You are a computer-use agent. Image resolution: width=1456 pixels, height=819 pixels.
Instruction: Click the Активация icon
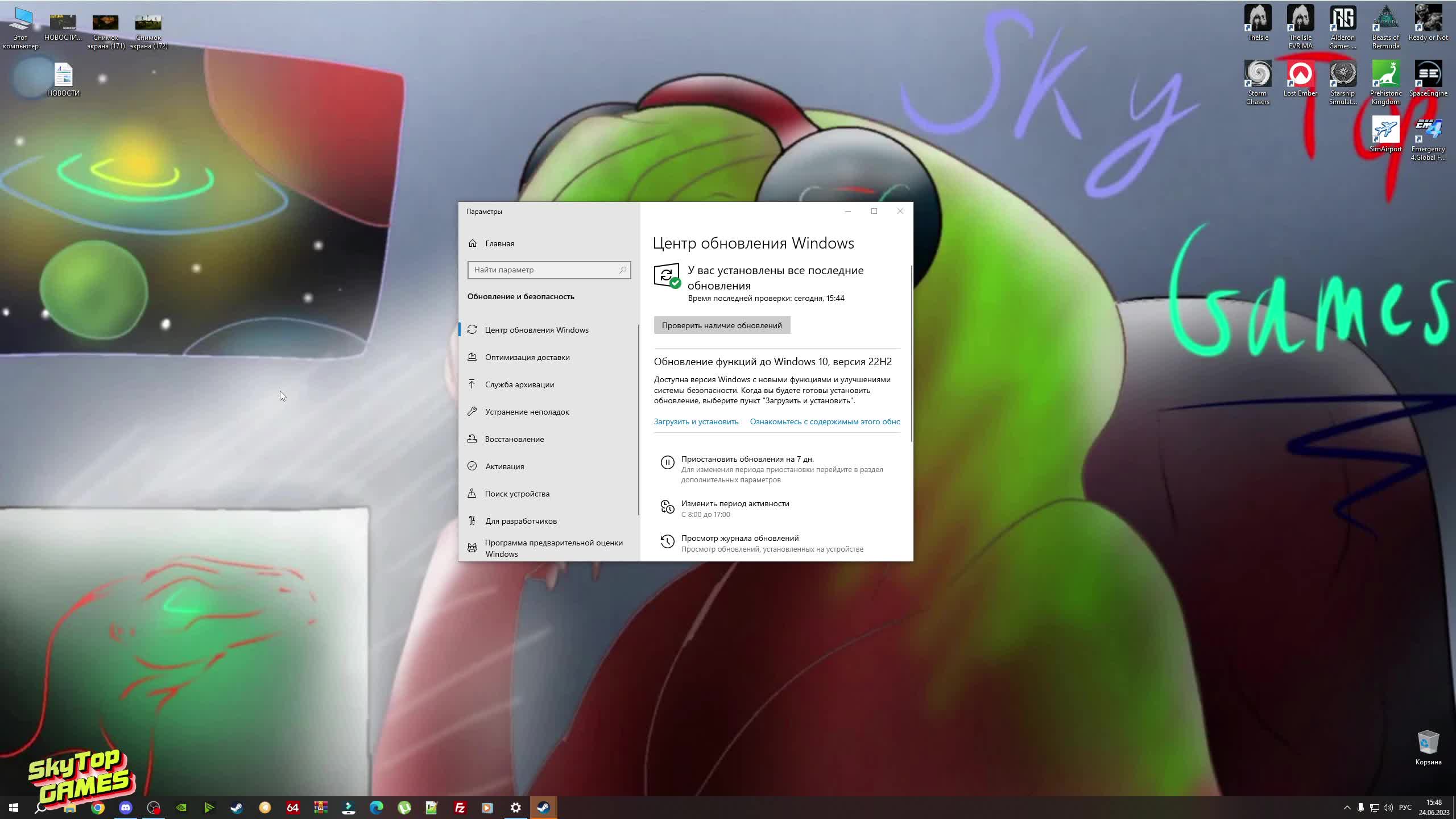click(x=473, y=465)
